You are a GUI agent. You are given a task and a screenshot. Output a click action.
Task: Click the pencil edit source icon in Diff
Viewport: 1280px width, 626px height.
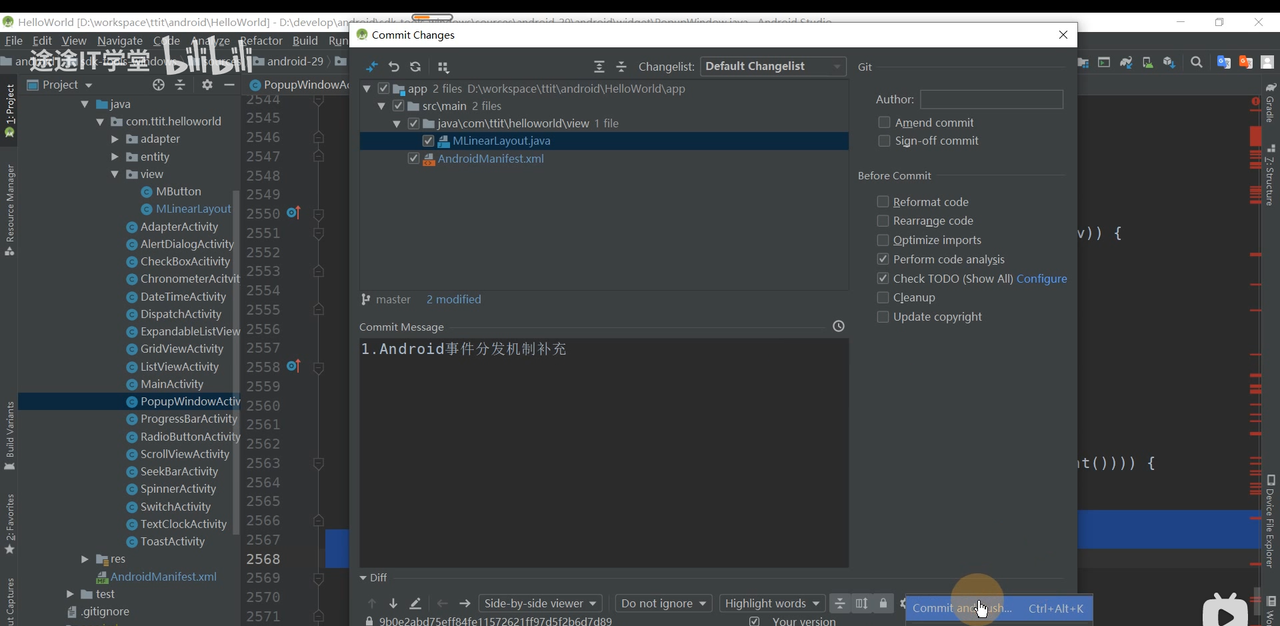coord(415,604)
